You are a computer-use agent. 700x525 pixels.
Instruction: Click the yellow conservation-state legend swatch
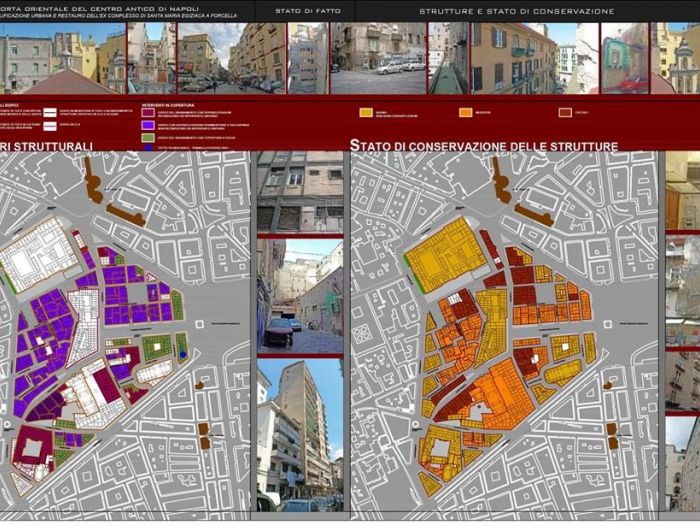pos(366,112)
